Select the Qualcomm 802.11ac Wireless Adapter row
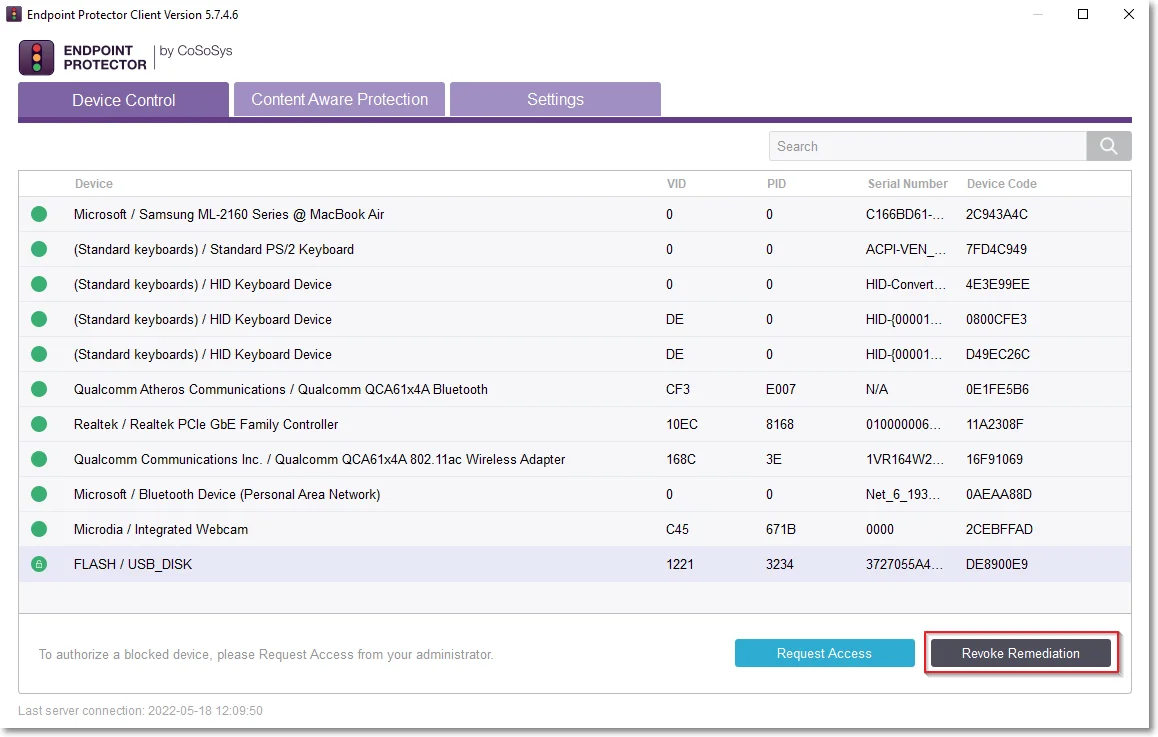Screen dimensions: 1158x737 pos(575,459)
